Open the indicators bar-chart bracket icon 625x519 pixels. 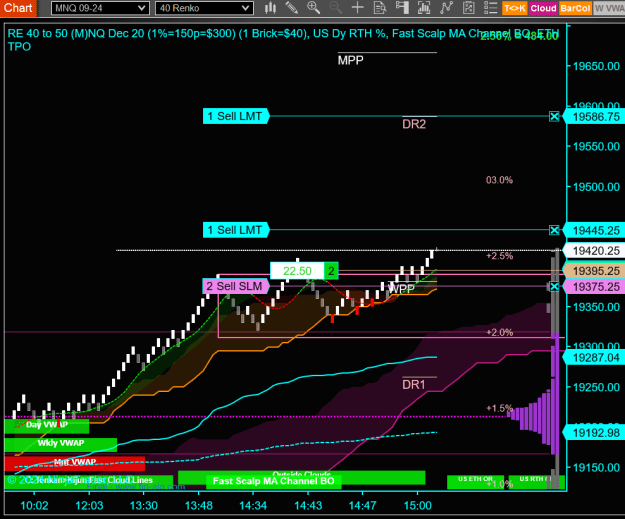click(x=424, y=8)
